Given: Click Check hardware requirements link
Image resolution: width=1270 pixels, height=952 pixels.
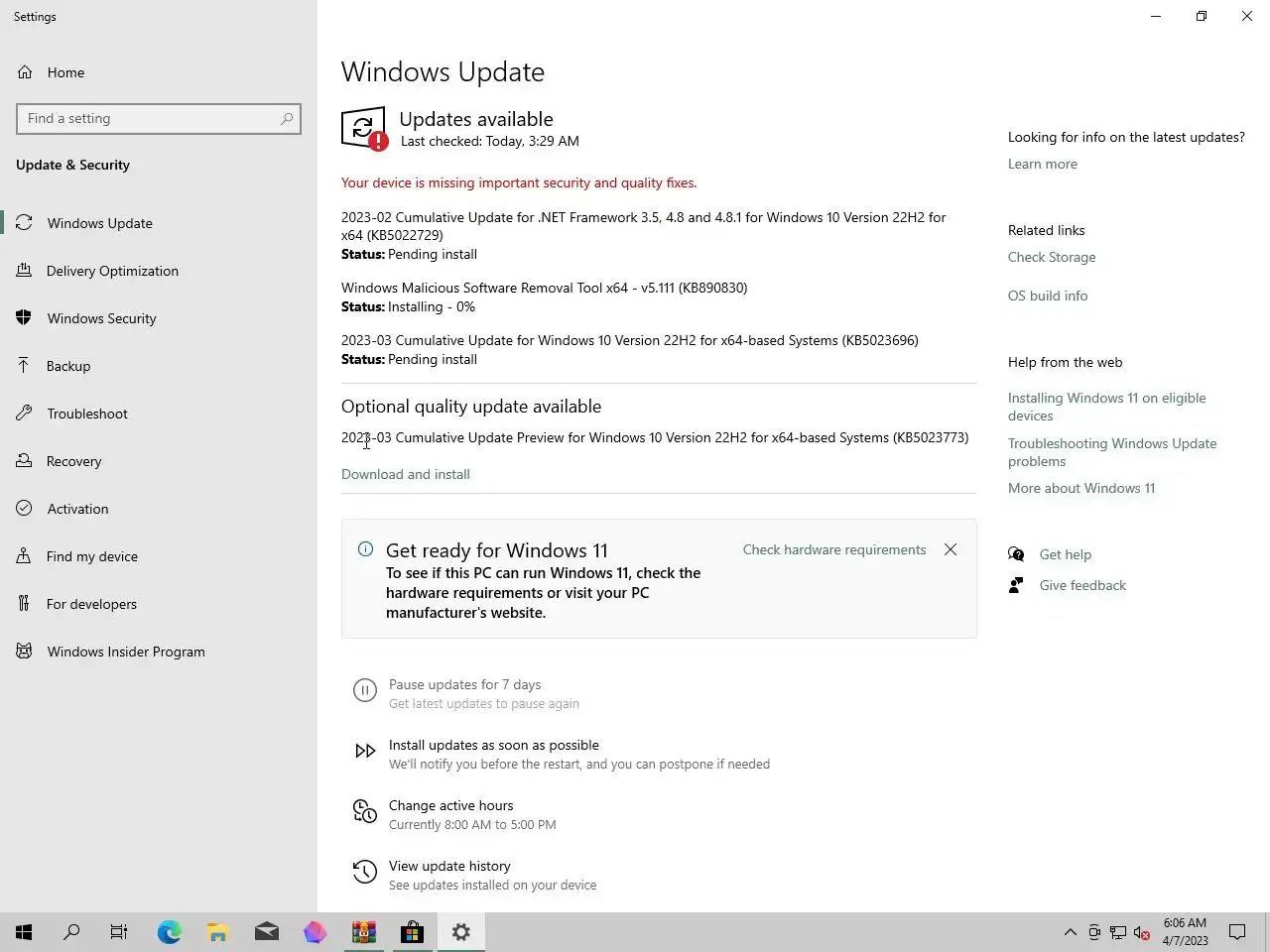Looking at the screenshot, I should [834, 549].
